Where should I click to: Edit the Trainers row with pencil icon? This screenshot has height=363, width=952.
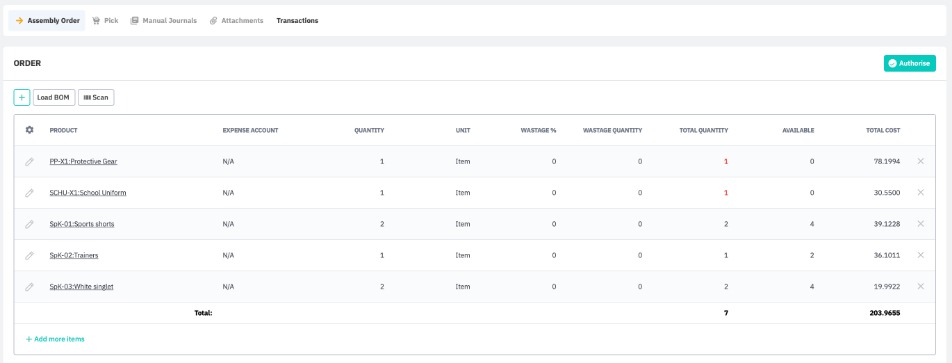[29, 256]
